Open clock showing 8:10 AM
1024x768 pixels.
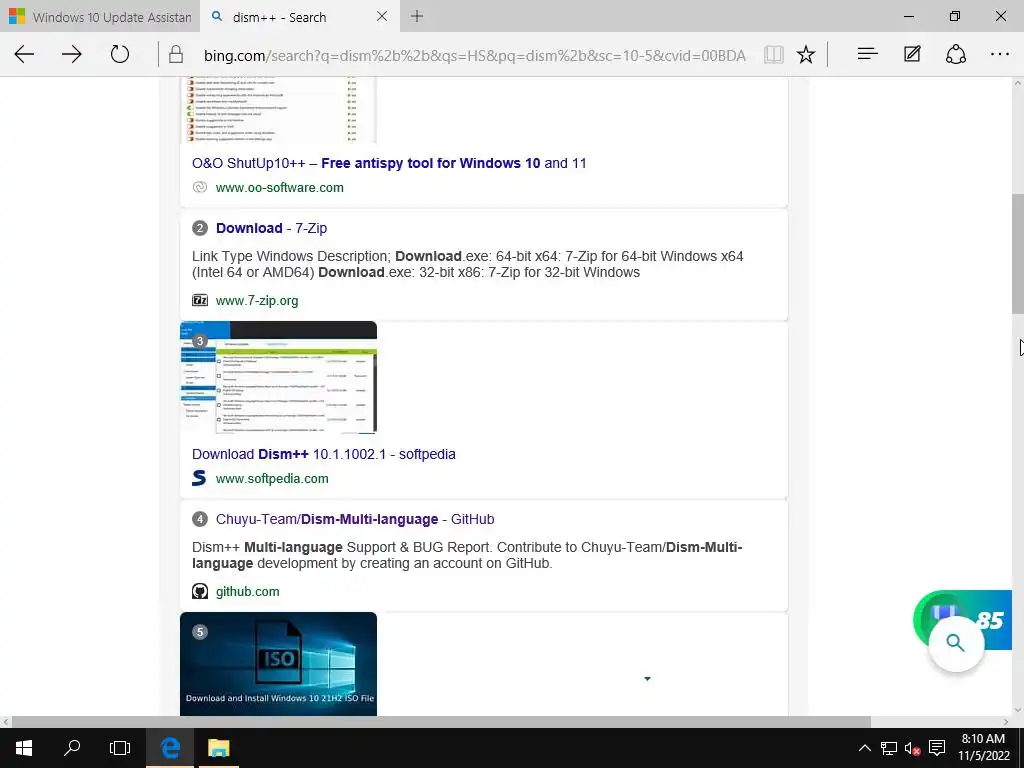(x=984, y=748)
